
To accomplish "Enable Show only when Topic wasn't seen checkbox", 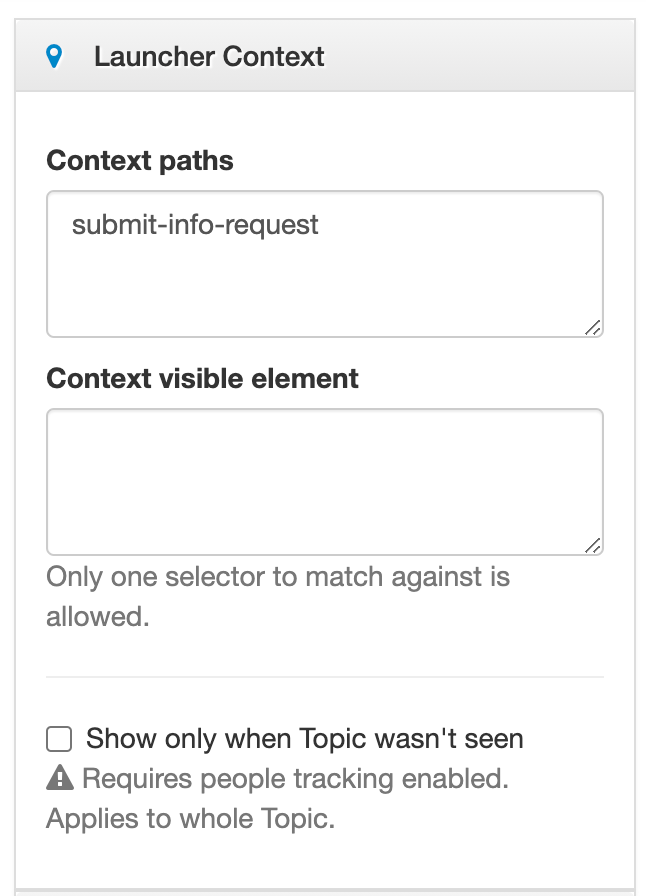I will point(59,739).
